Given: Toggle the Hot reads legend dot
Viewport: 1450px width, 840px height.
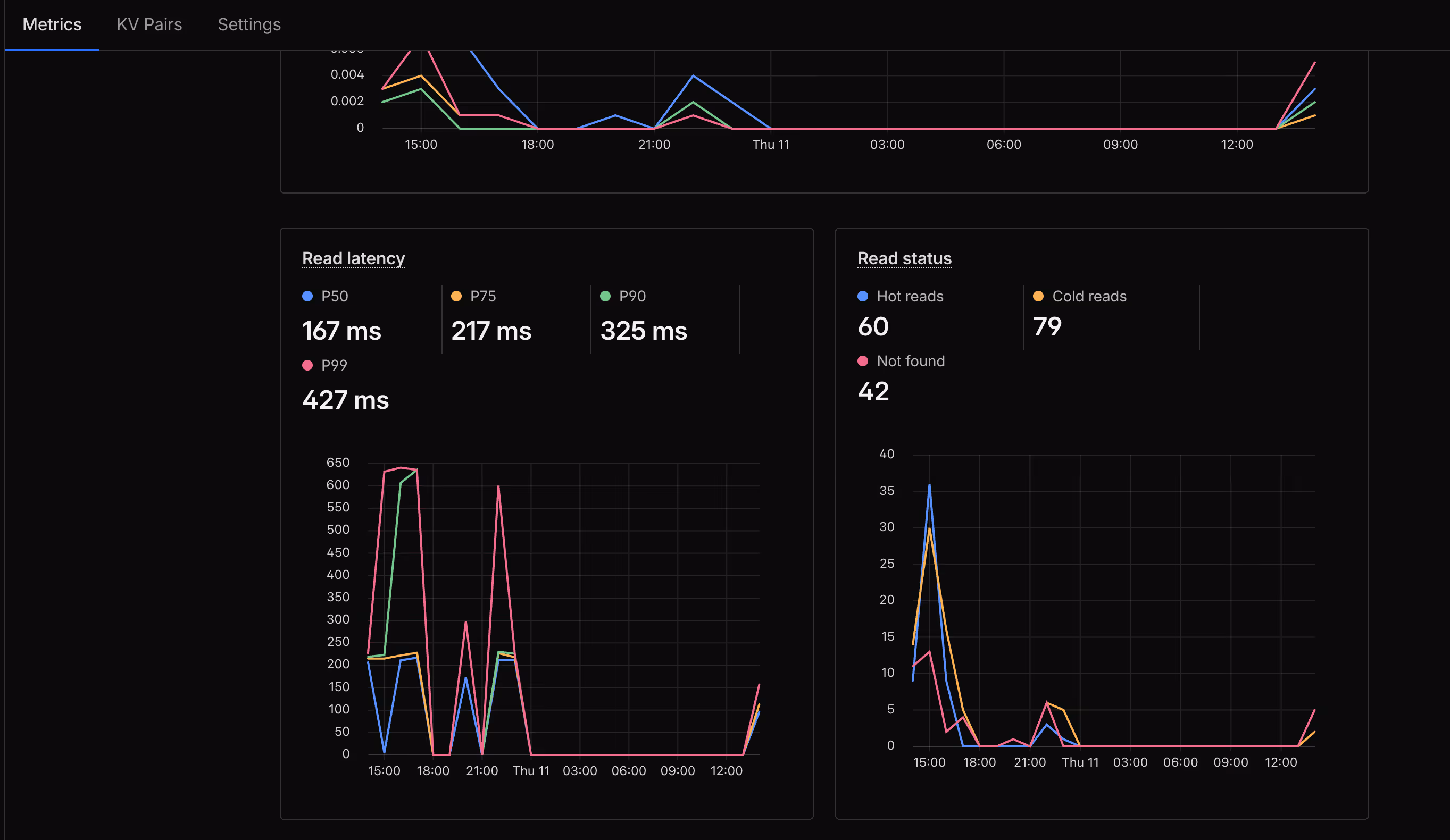Looking at the screenshot, I should click(863, 296).
